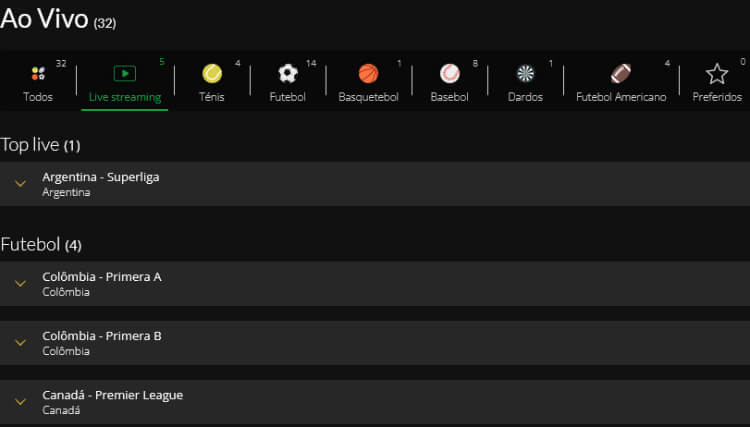
Task: Open the dartboard Dardos icon
Action: pyautogui.click(x=525, y=74)
